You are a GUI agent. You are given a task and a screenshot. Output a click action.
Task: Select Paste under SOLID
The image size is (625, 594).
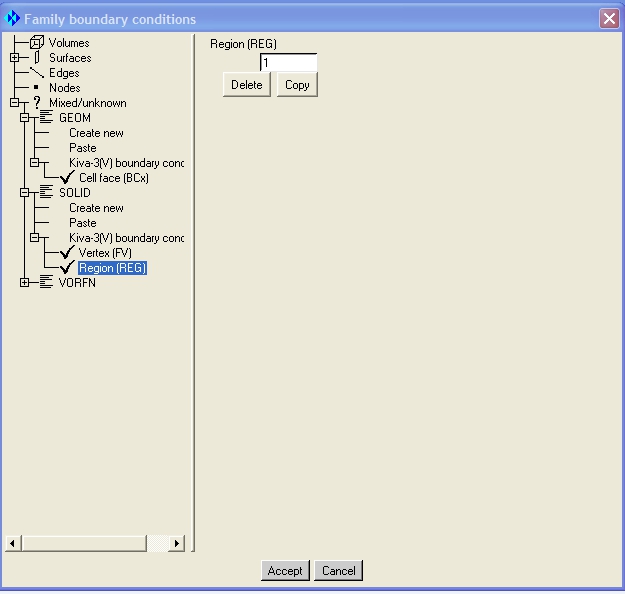(x=83, y=223)
